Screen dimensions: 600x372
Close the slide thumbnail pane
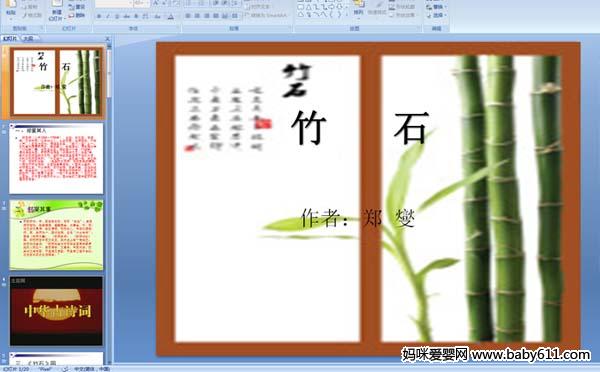point(108,38)
